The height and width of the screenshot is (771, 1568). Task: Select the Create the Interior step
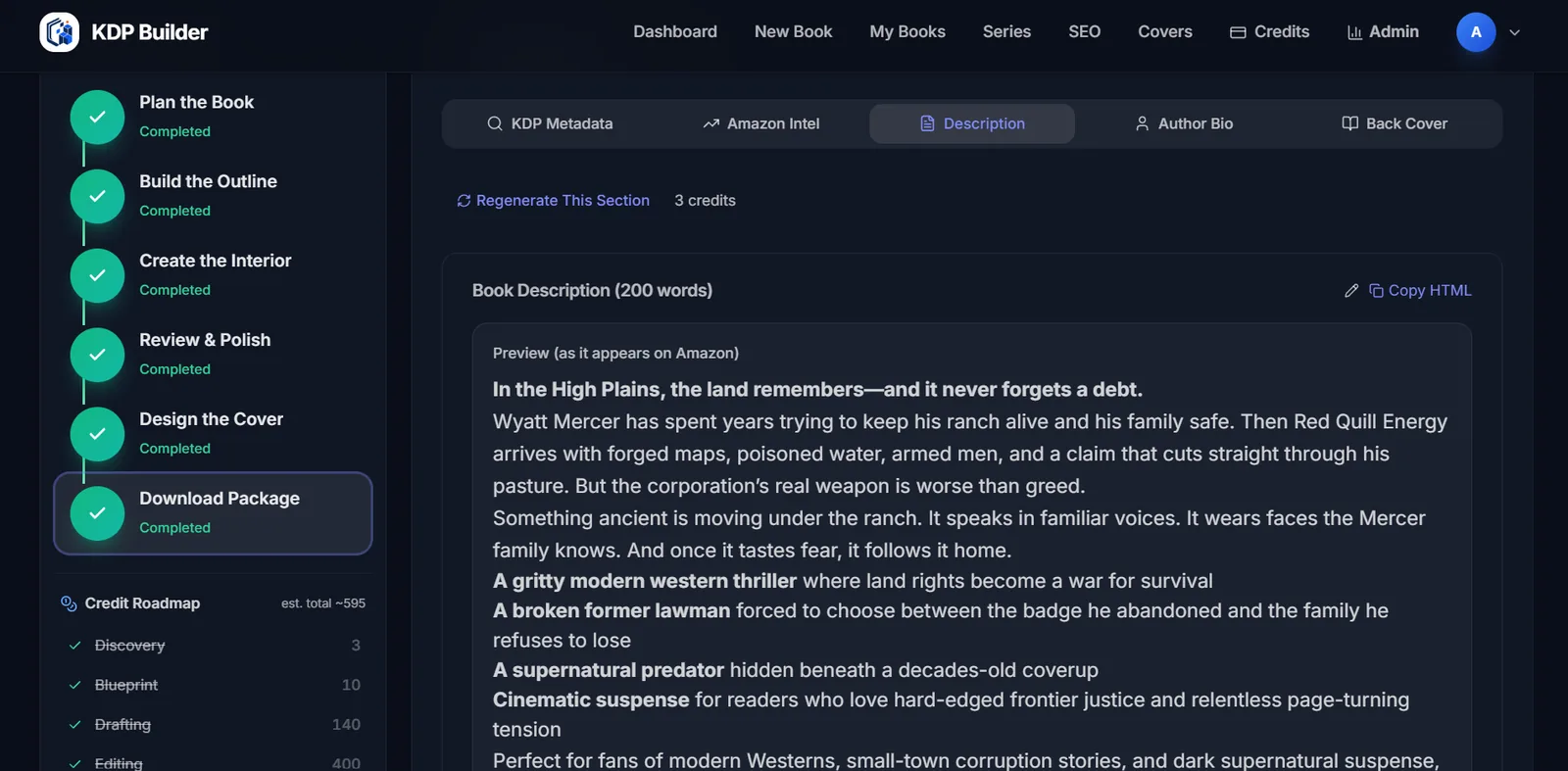click(x=213, y=274)
